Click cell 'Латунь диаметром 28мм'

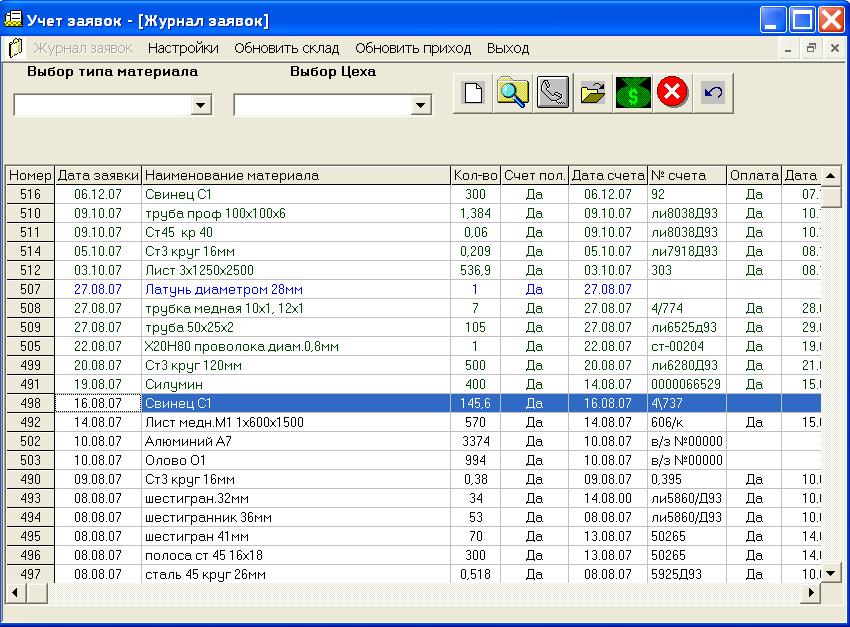click(x=296, y=289)
